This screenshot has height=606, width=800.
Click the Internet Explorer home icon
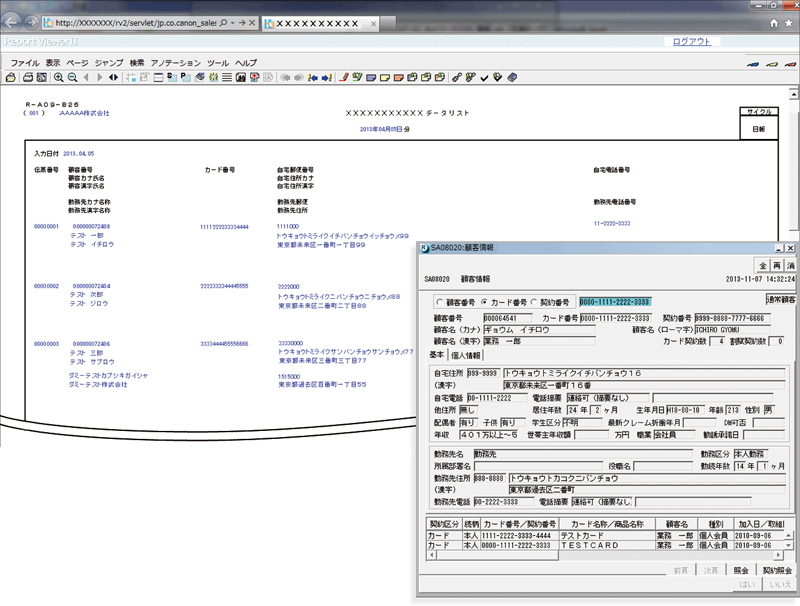tap(774, 23)
